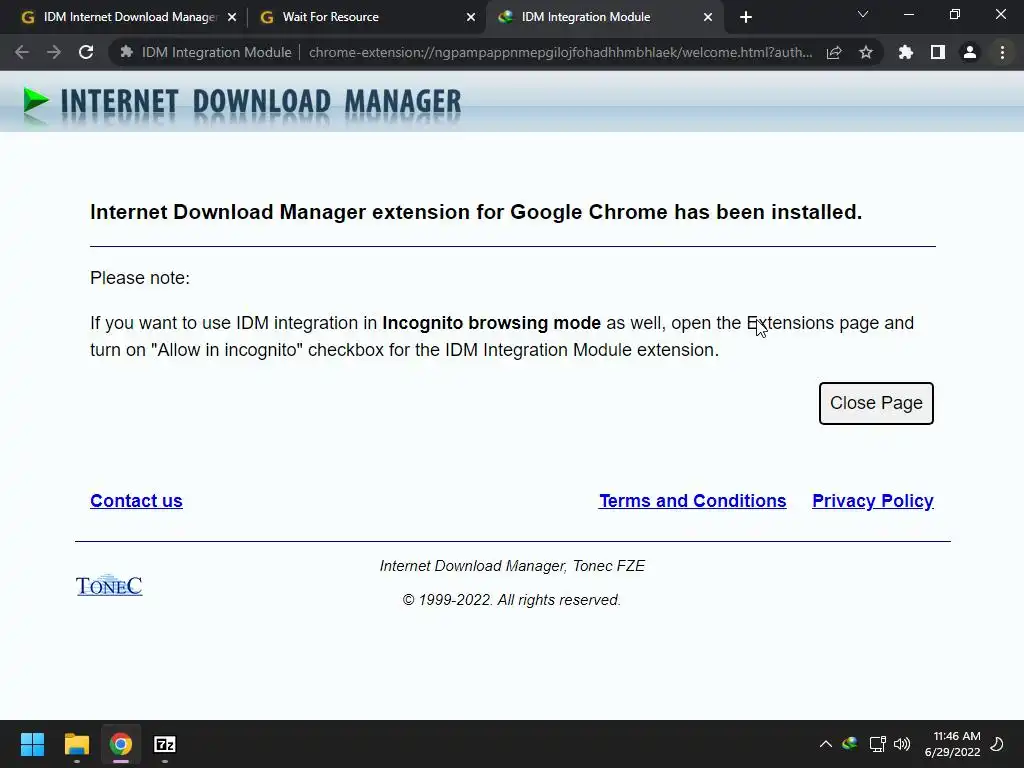Minimize the Chrome window
This screenshot has width=1024, height=768.
[x=908, y=14]
